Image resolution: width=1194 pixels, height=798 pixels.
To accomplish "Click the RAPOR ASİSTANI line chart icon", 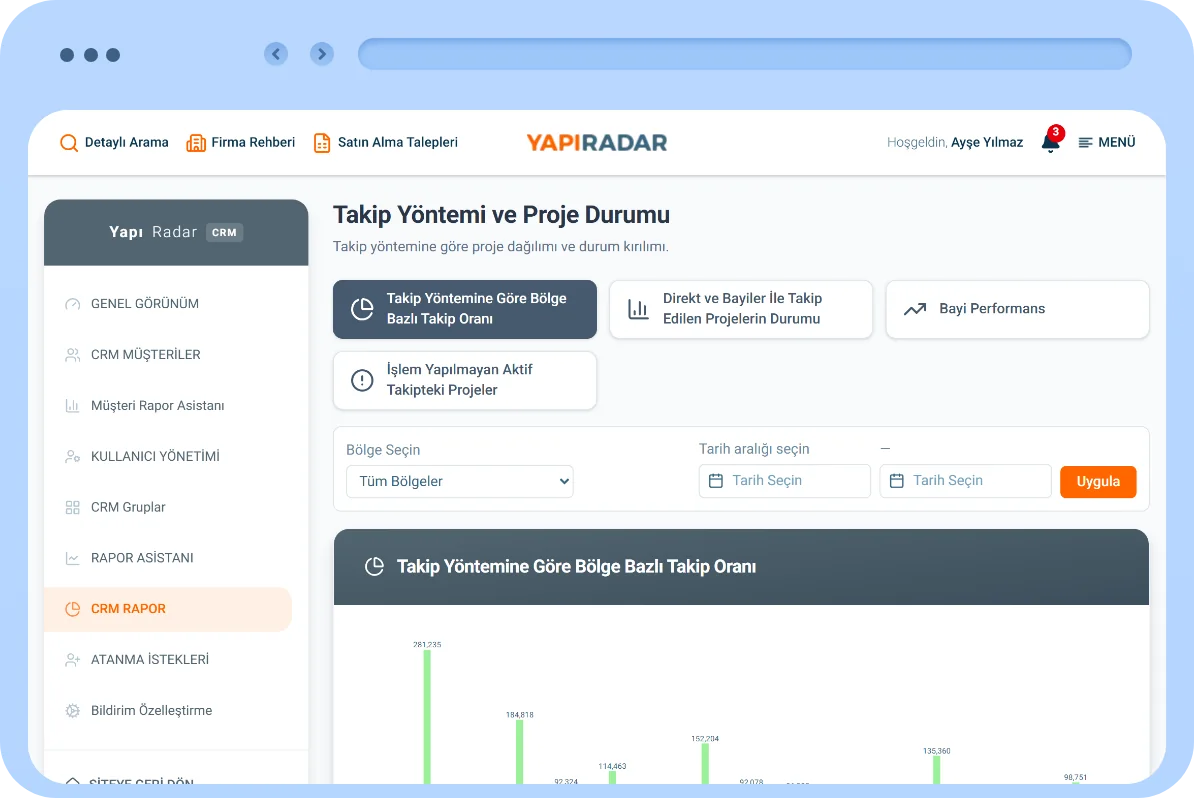I will [72, 558].
